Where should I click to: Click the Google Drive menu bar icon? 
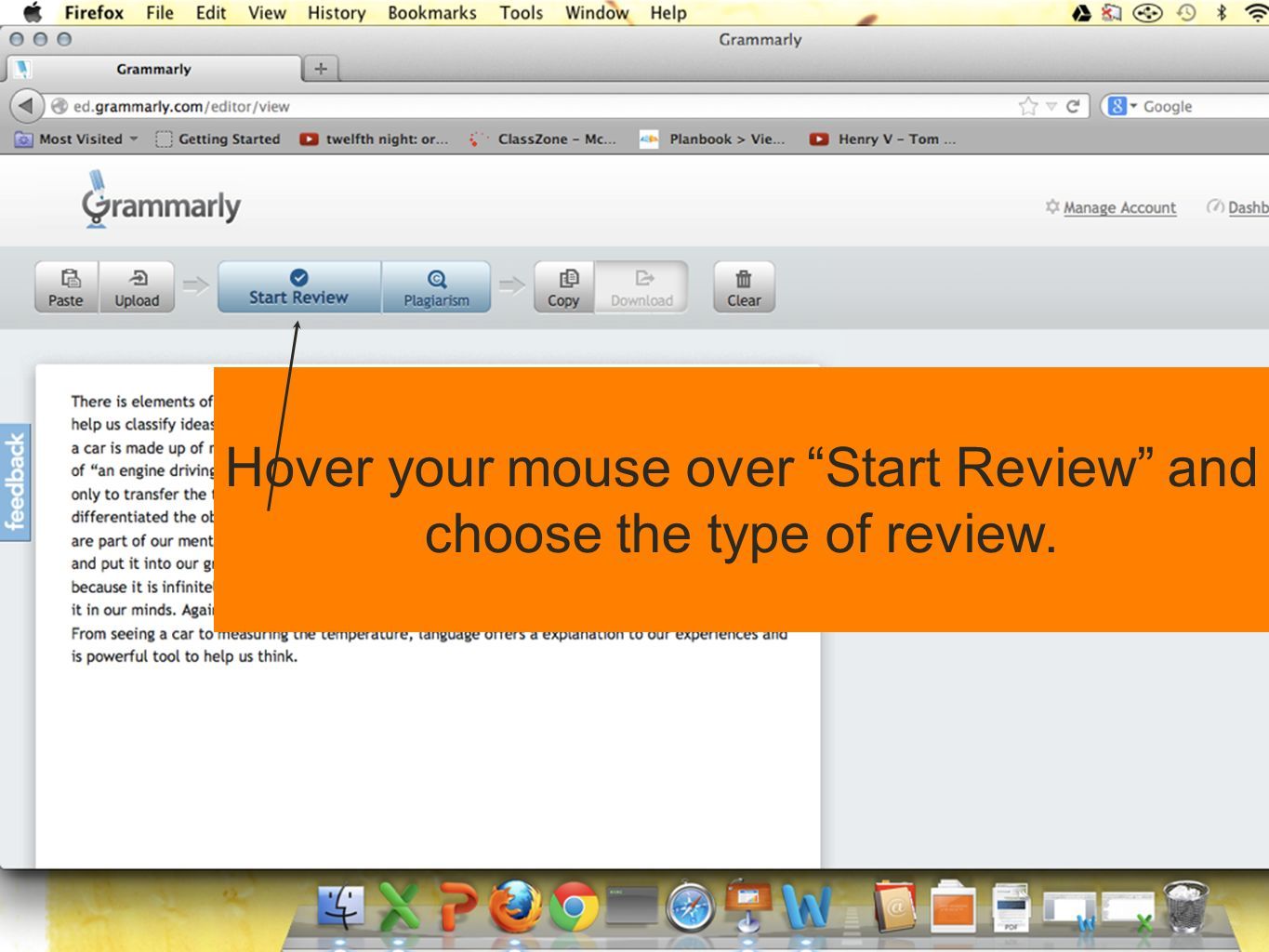(1081, 13)
